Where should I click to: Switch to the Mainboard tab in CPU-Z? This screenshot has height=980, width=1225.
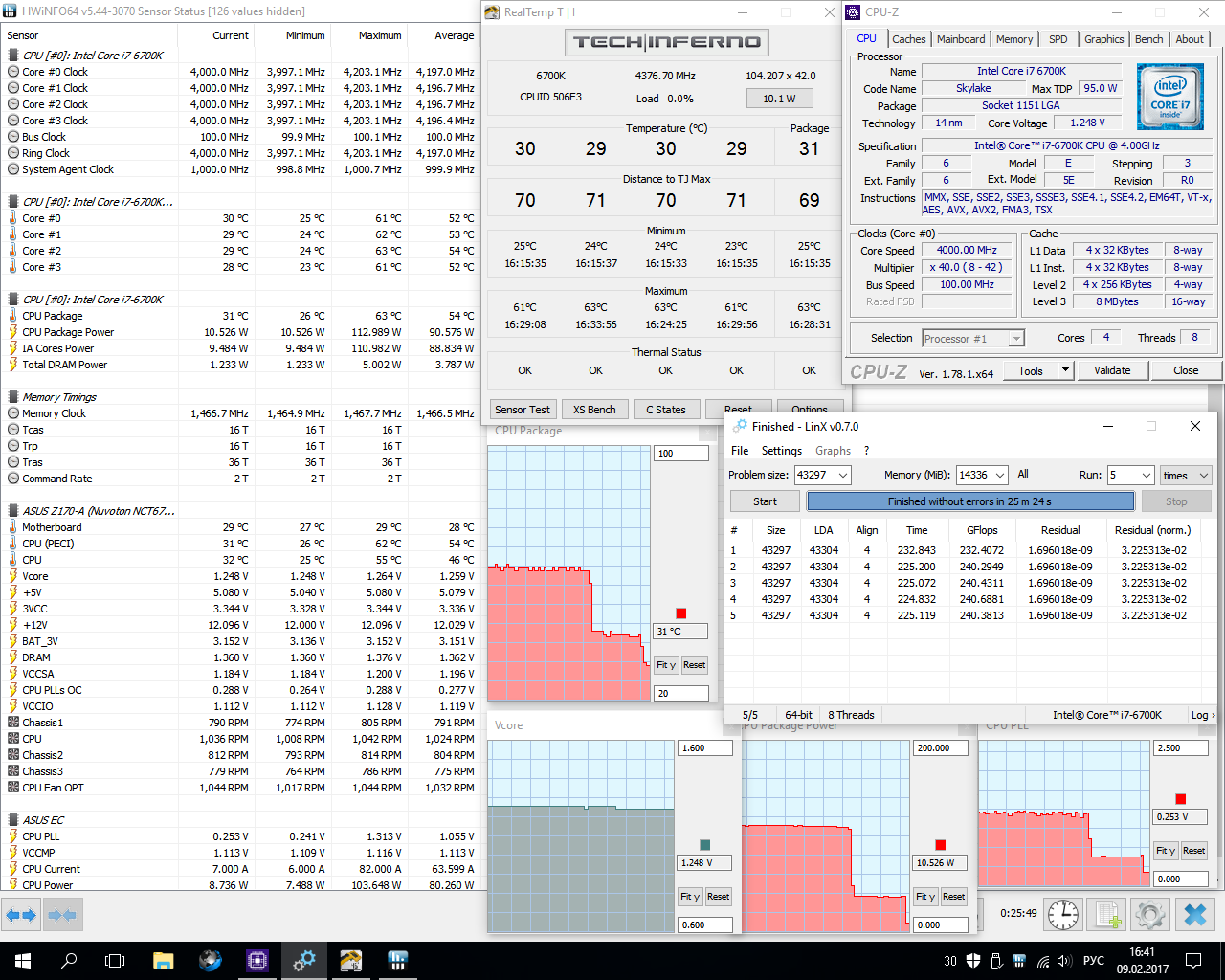(x=961, y=39)
